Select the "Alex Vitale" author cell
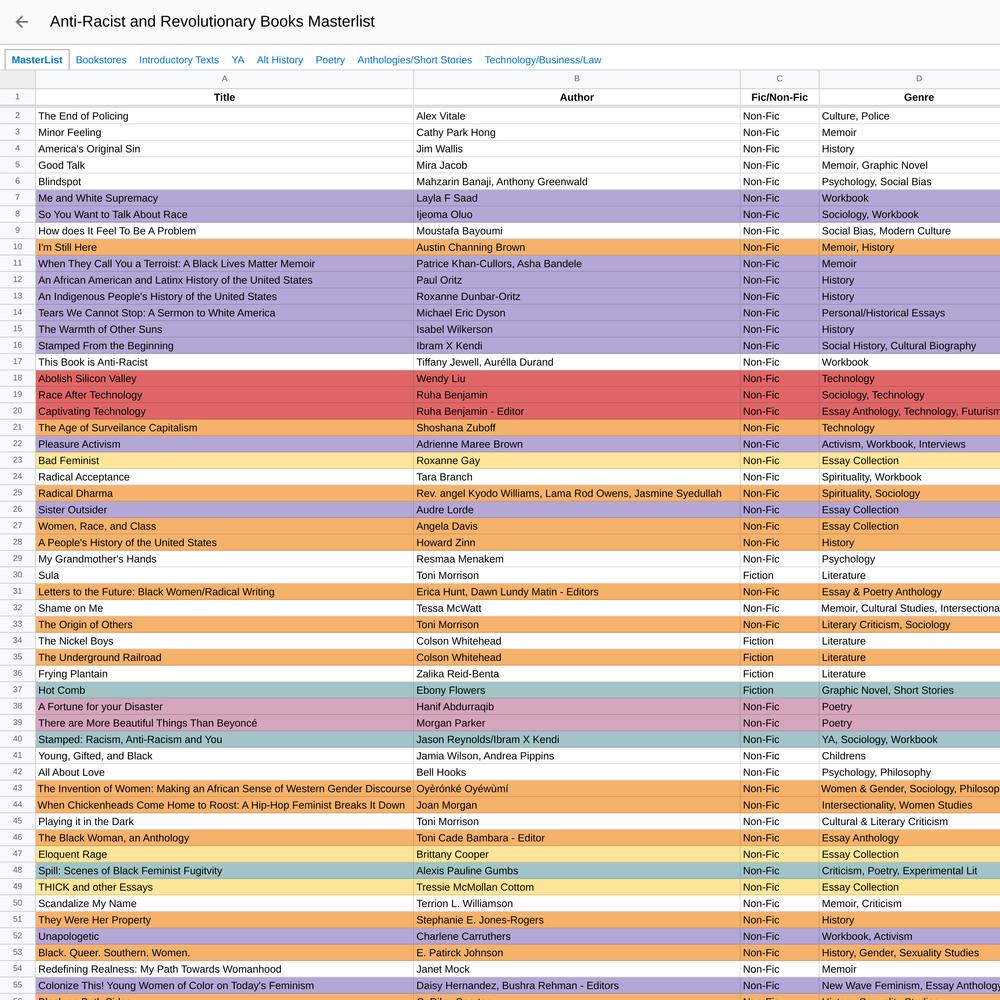 point(577,116)
